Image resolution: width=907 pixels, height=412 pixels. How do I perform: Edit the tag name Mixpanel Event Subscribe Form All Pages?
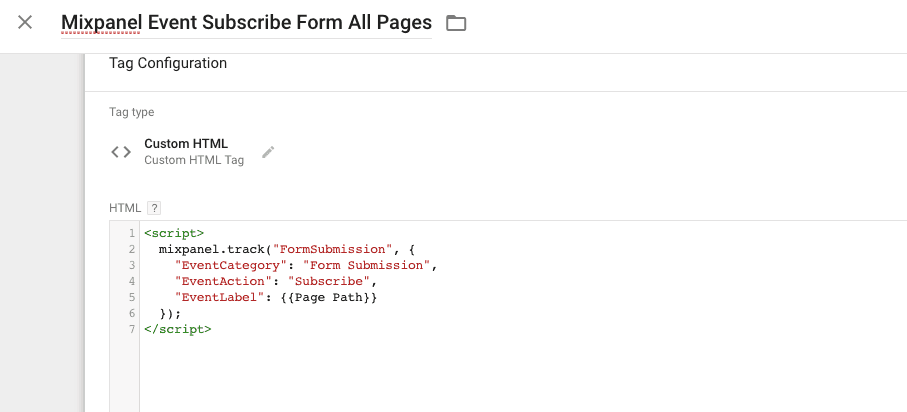pos(246,23)
